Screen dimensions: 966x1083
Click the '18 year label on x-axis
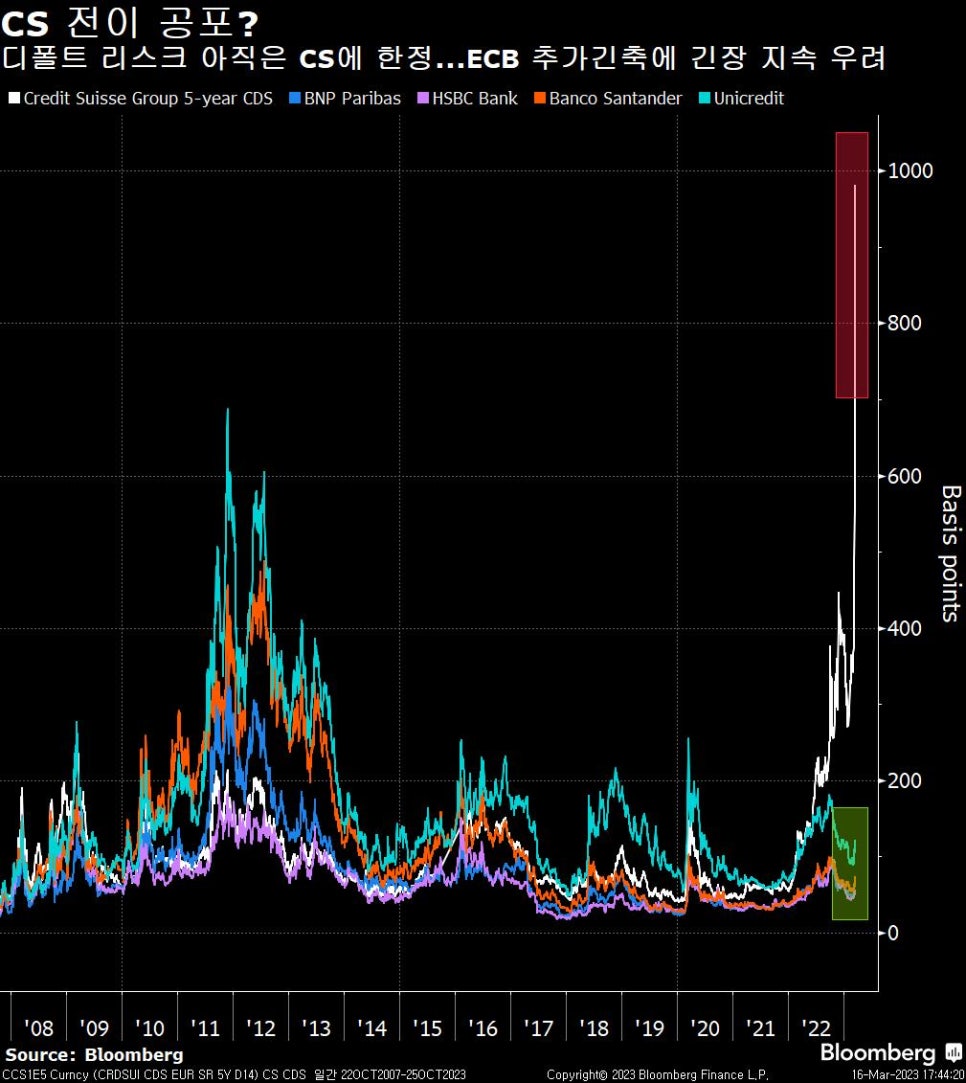pyautogui.click(x=594, y=1028)
